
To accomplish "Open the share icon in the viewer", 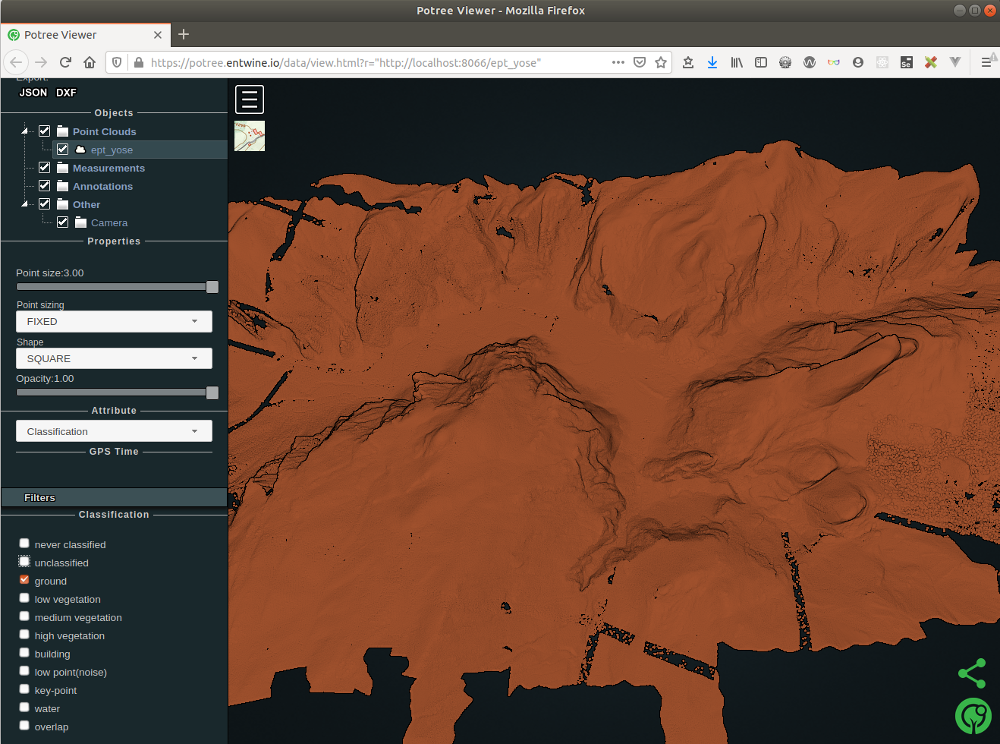I will coord(972,673).
